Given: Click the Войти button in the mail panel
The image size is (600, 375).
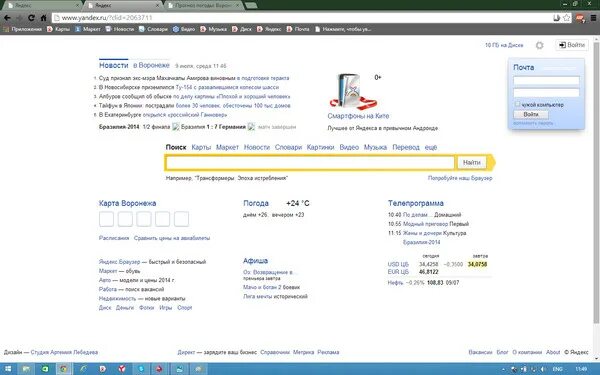Looking at the screenshot, I should [x=531, y=114].
